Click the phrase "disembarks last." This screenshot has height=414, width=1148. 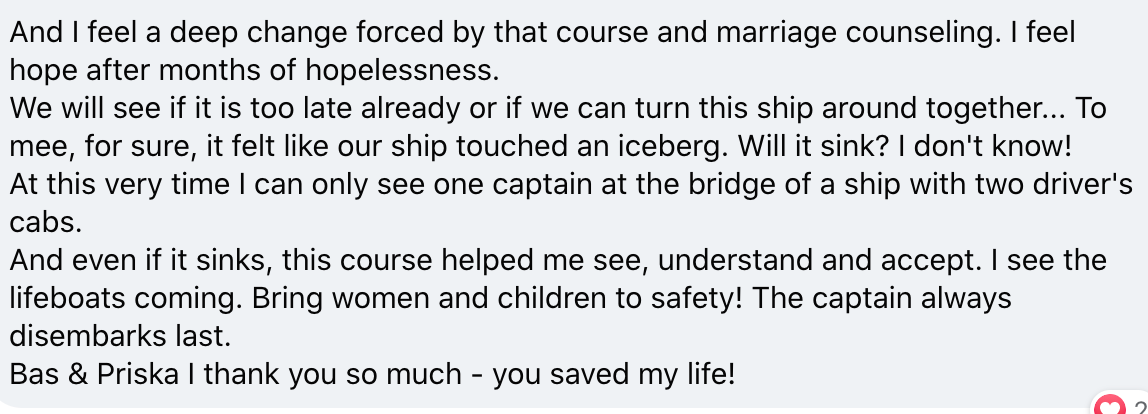coord(120,336)
